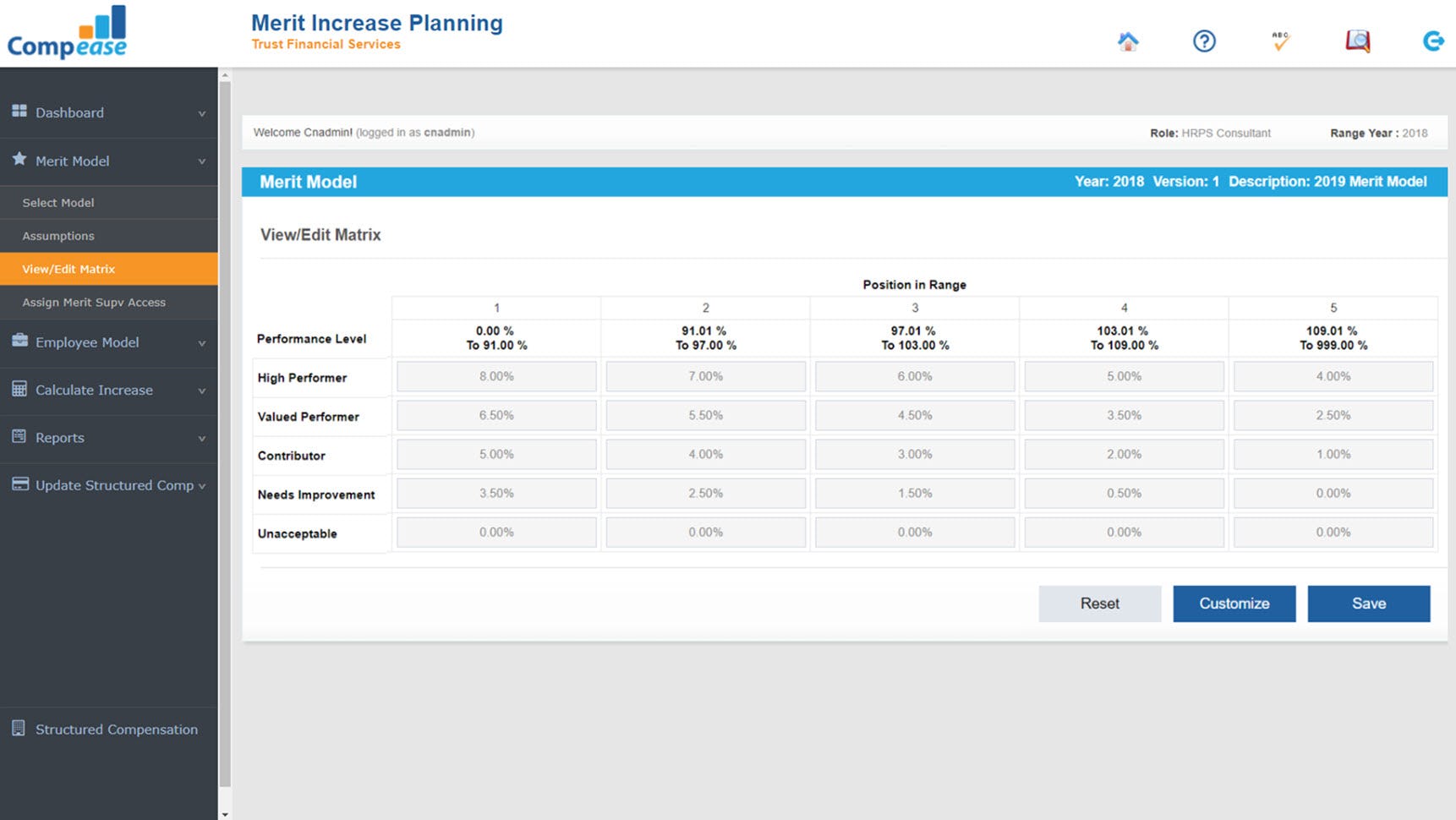Viewport: 1456px width, 820px height.
Task: Click Reset to restore matrix values
Action: (x=1099, y=603)
